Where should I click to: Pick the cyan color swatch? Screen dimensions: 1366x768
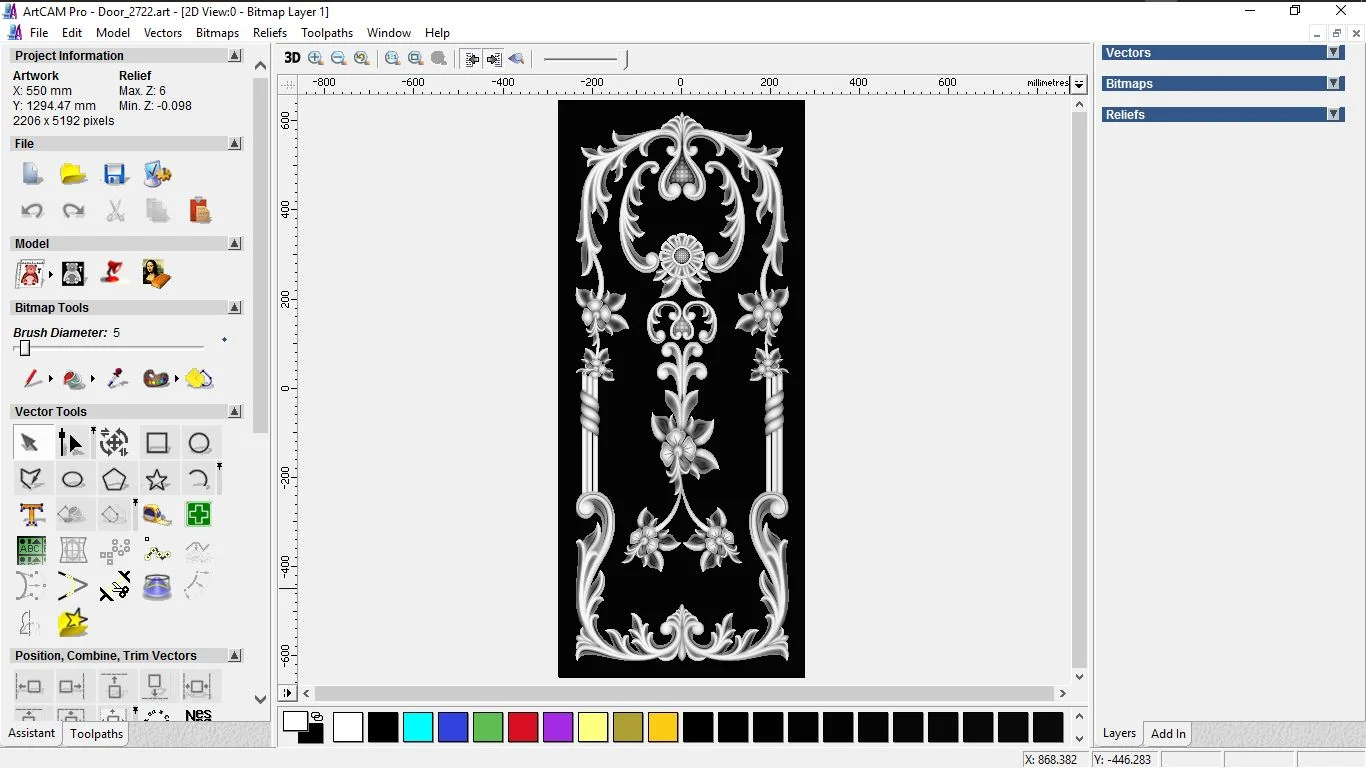[x=418, y=728]
